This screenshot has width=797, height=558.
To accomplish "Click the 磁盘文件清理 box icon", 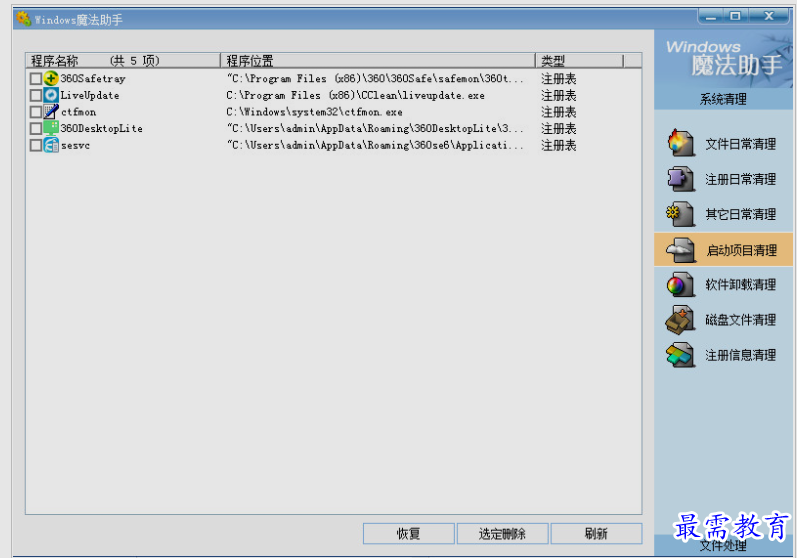I will pyautogui.click(x=681, y=320).
